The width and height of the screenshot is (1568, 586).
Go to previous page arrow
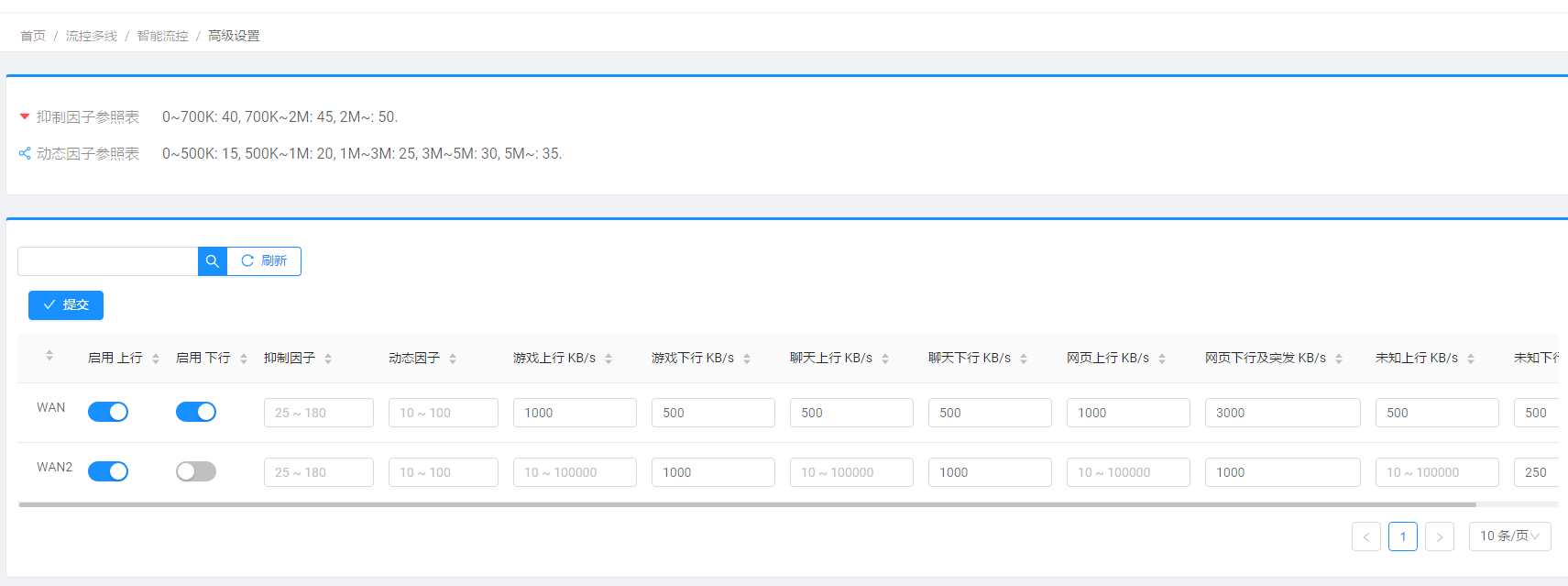tap(1365, 536)
